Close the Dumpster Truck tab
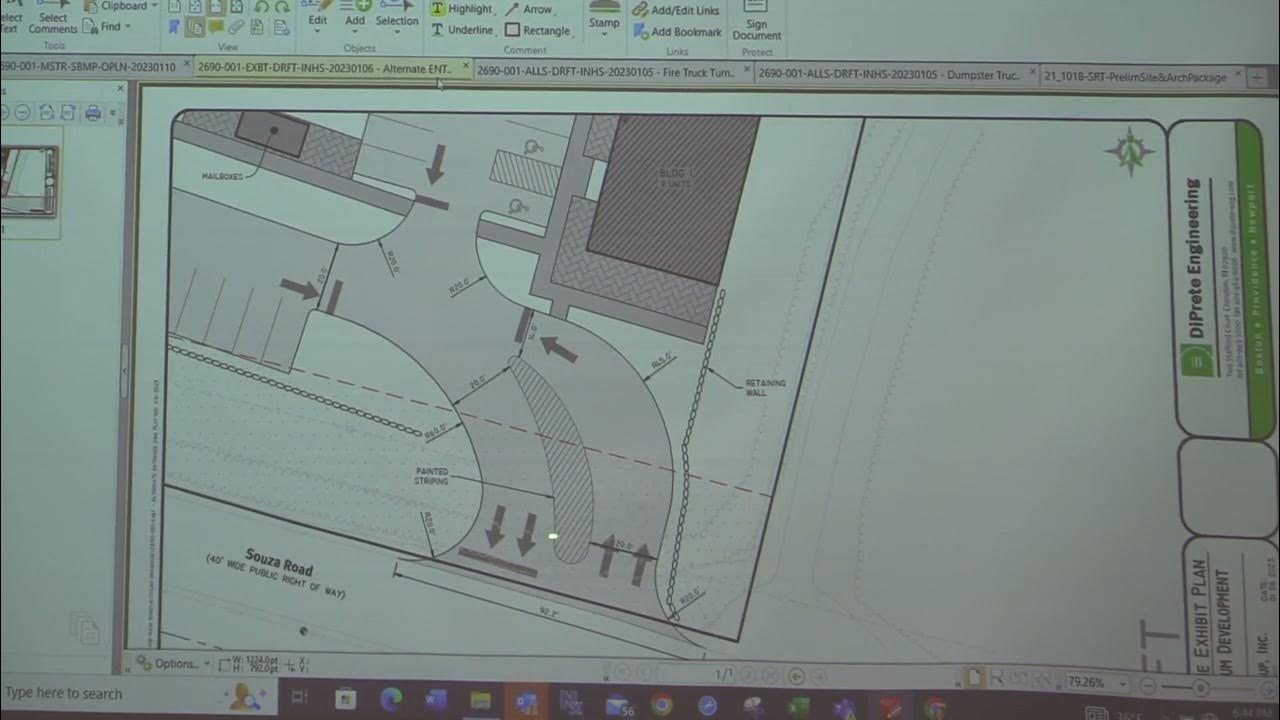Screen dimensions: 1280x720 coord(1030,73)
